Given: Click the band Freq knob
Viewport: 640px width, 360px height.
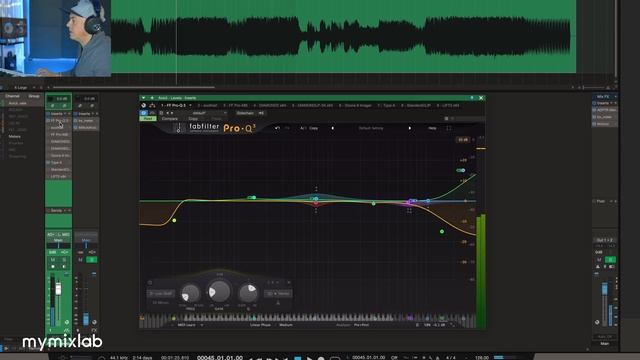Looking at the screenshot, I should [190, 293].
